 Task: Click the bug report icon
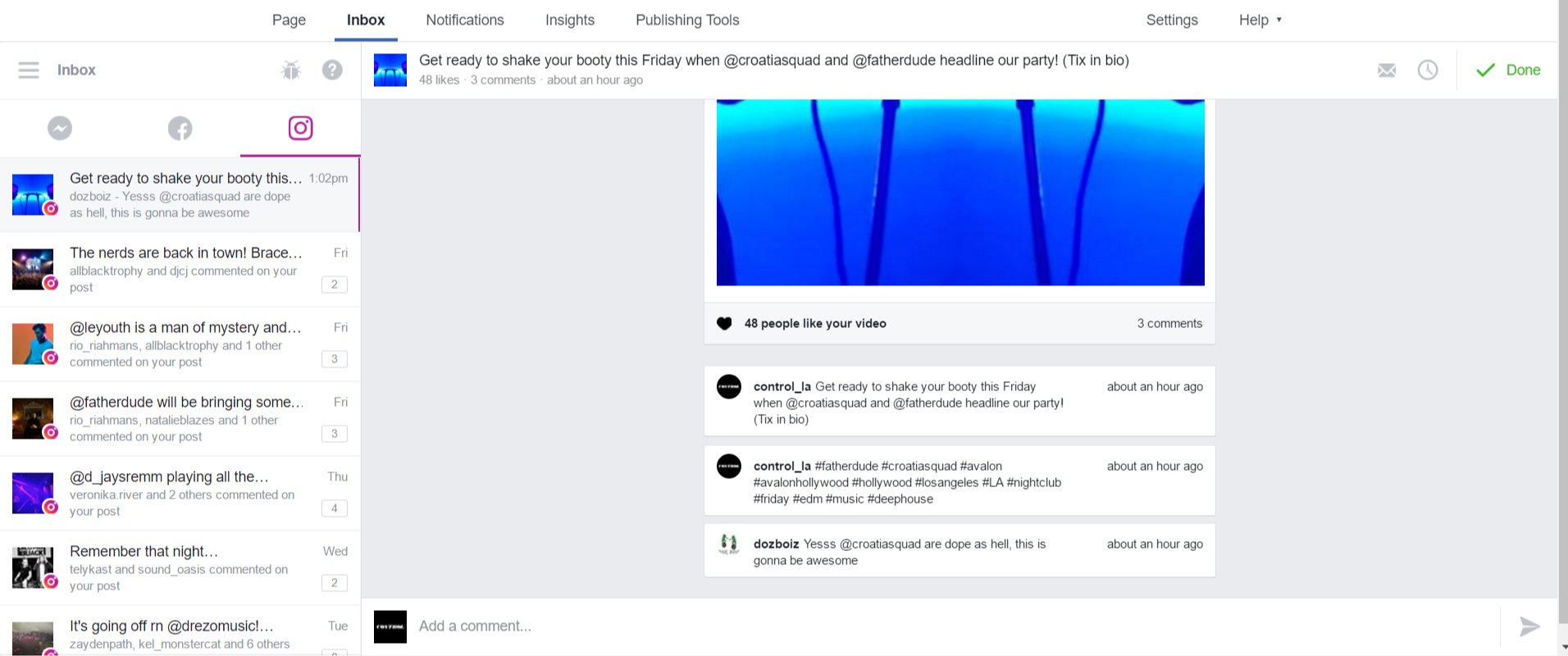pyautogui.click(x=291, y=71)
